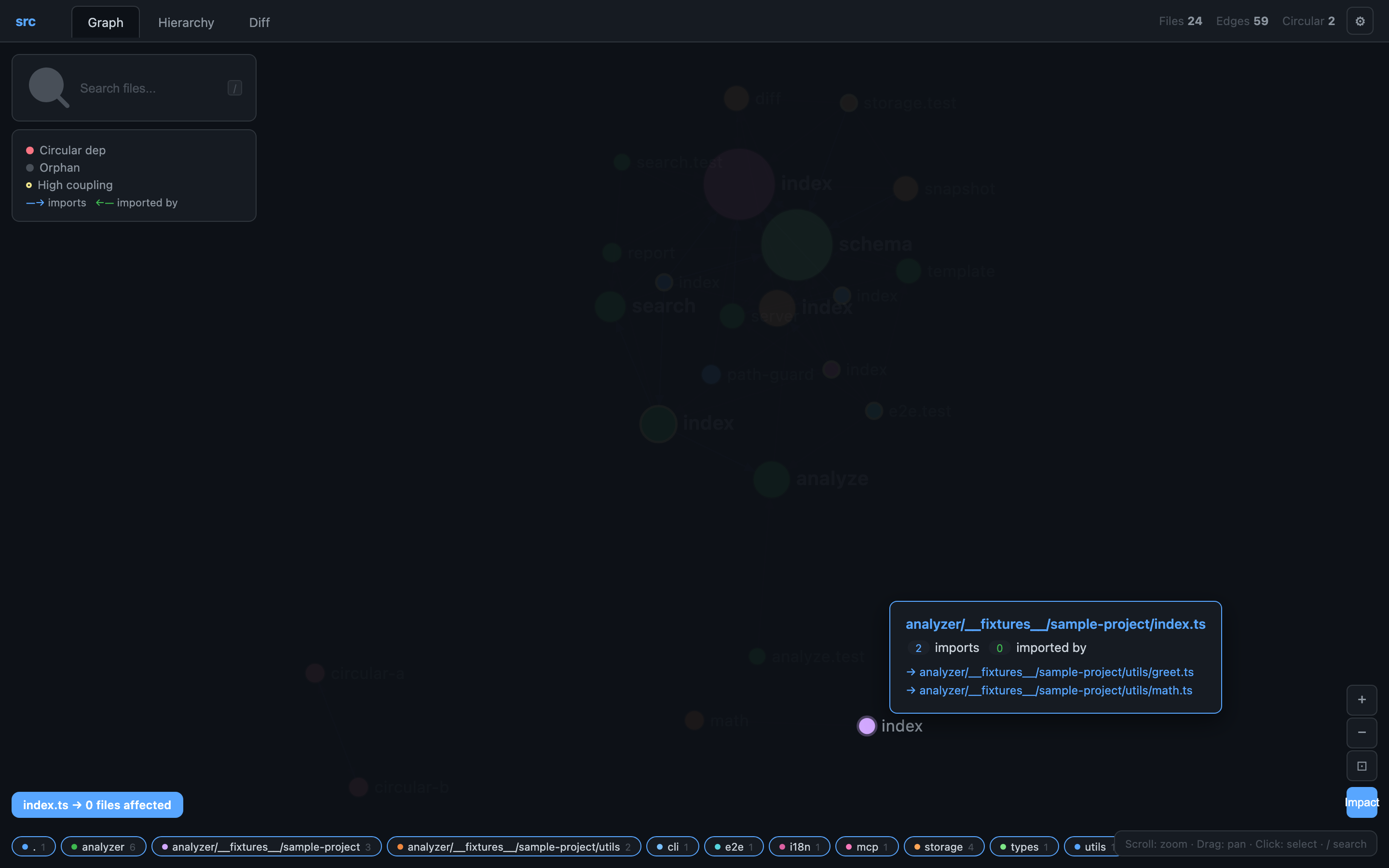Viewport: 1389px width, 868px height.
Task: Toggle the storage folder filter chip
Action: pyautogui.click(x=943, y=847)
